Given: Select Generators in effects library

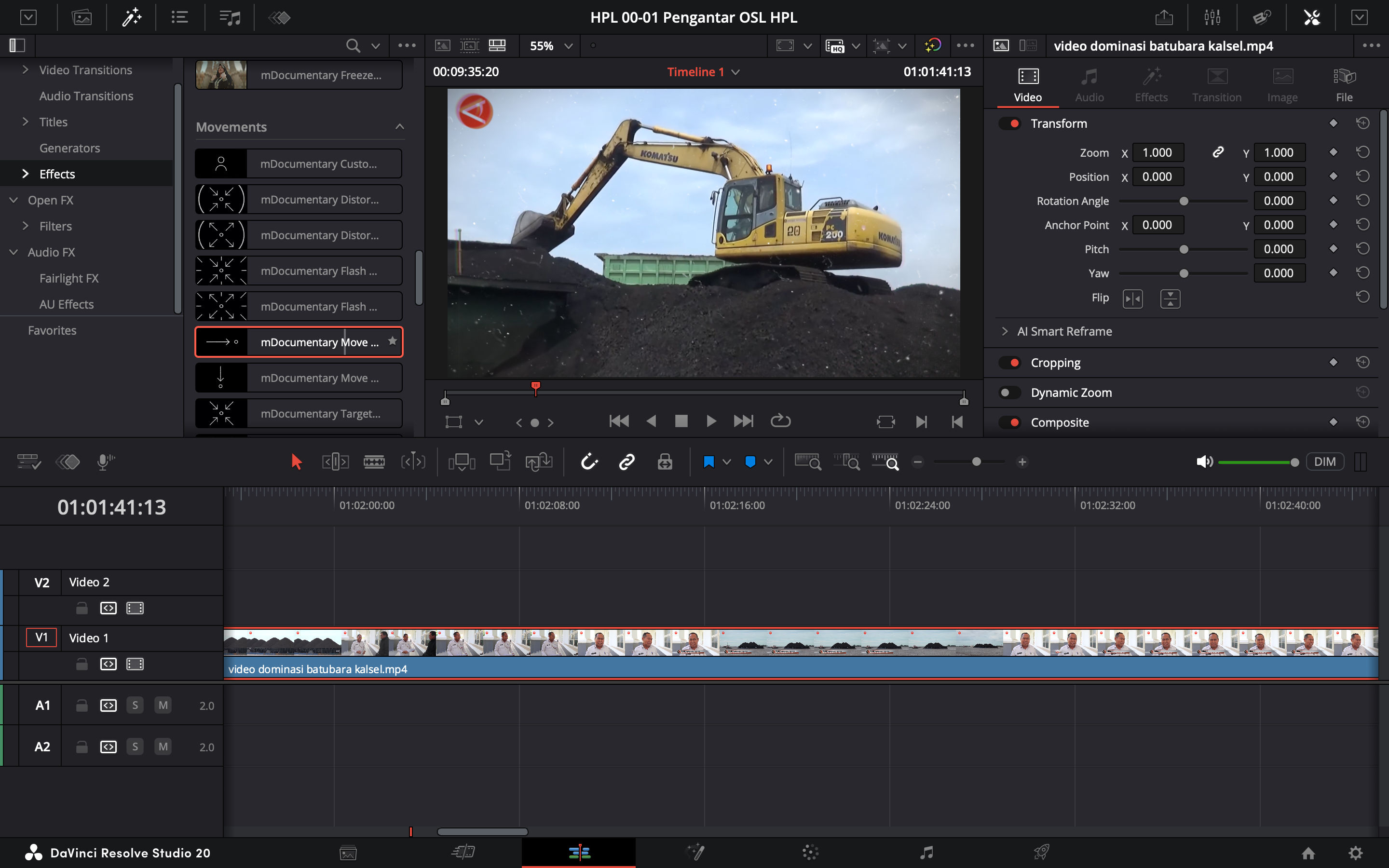Looking at the screenshot, I should [x=69, y=148].
